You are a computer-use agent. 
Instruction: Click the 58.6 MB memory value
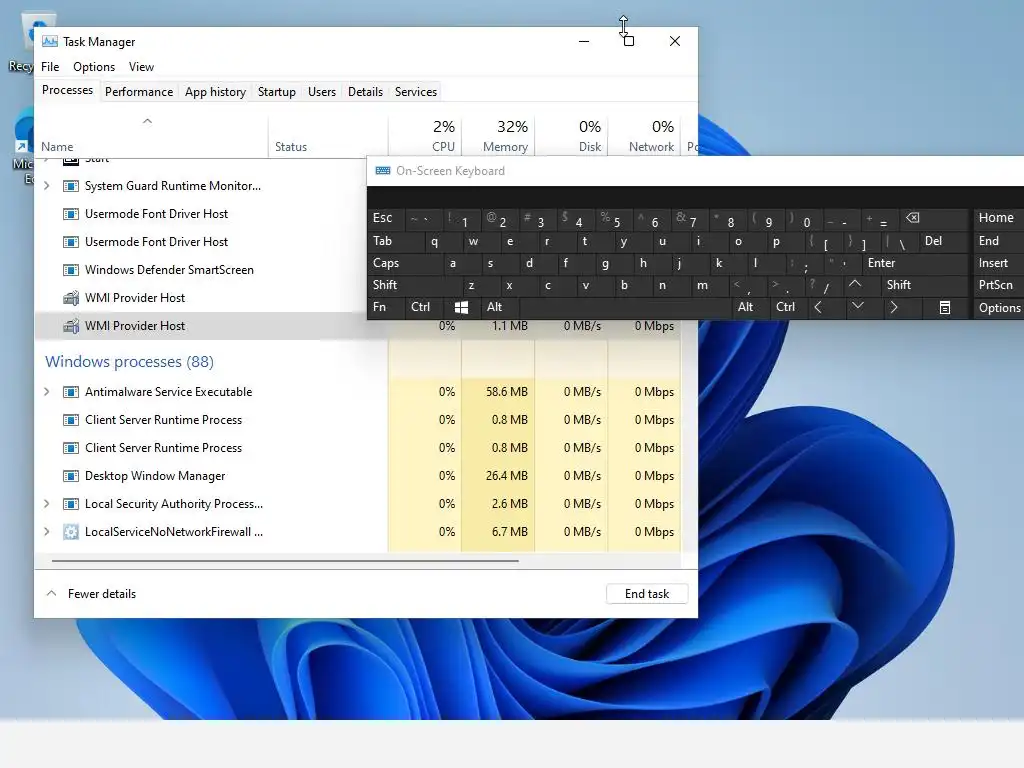pyautogui.click(x=506, y=392)
